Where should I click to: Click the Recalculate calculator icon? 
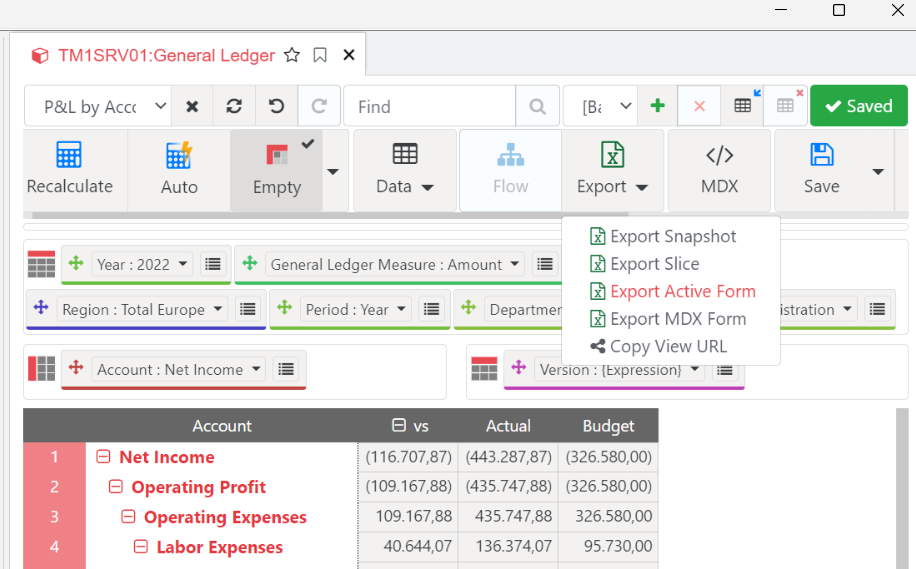point(69,155)
